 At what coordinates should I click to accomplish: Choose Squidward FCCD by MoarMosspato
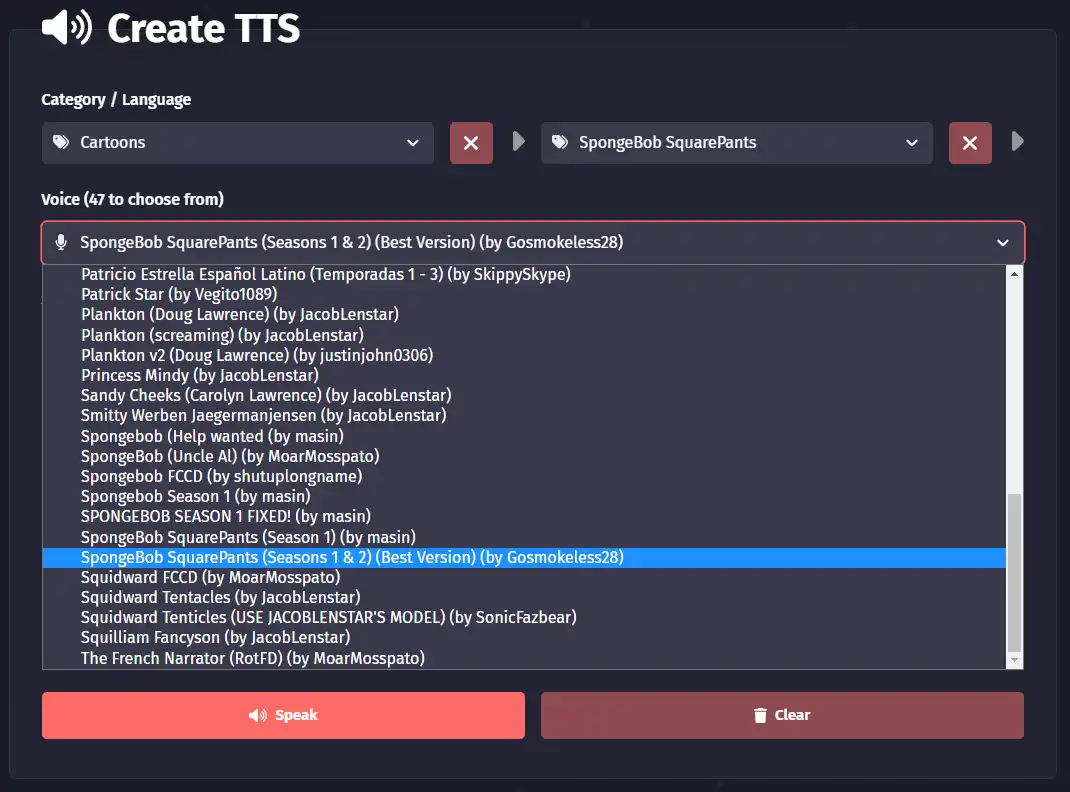pyautogui.click(x=524, y=577)
